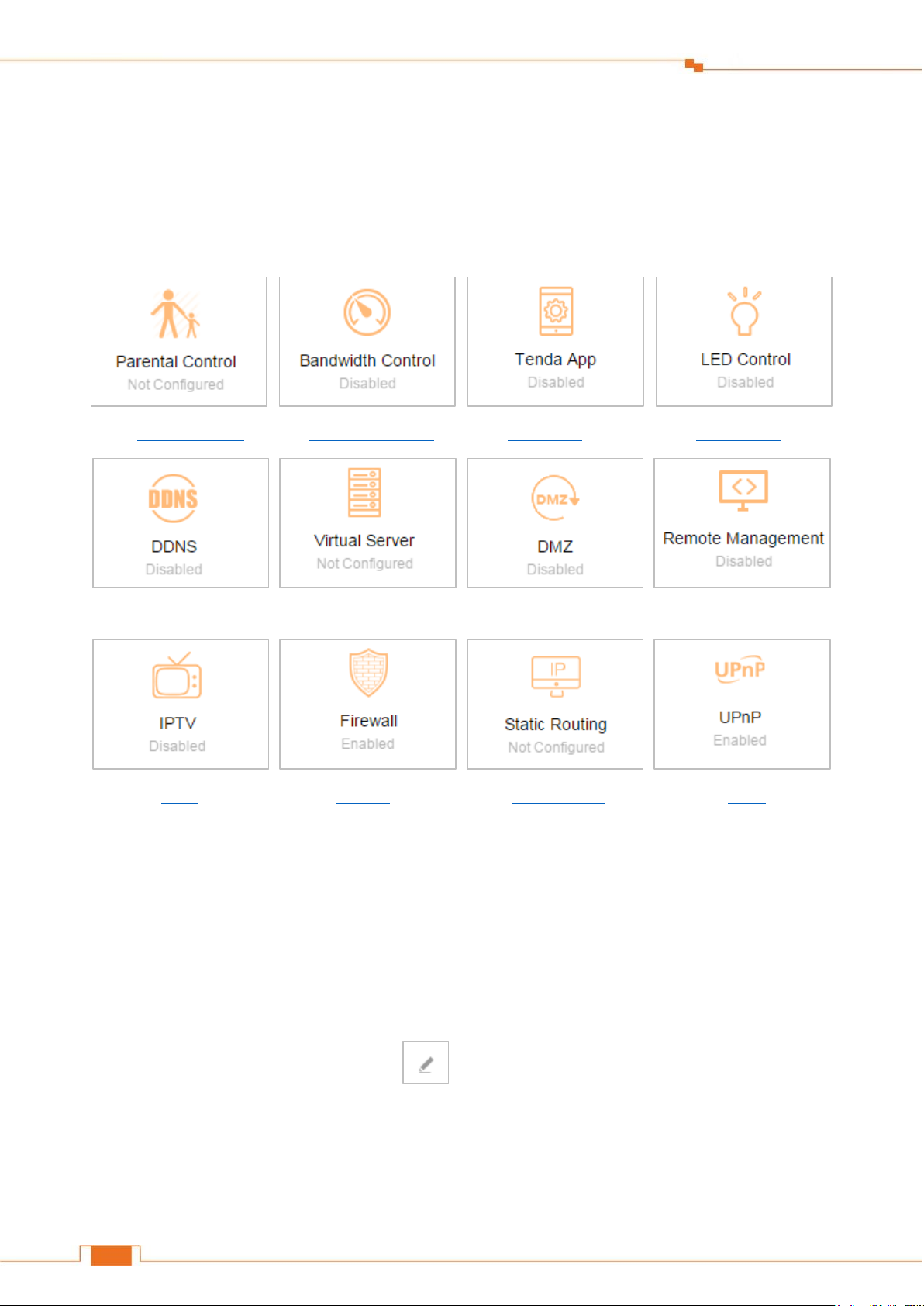924x1306 pixels.
Task: Click the "Remote Management" tile label
Action: coord(743,538)
